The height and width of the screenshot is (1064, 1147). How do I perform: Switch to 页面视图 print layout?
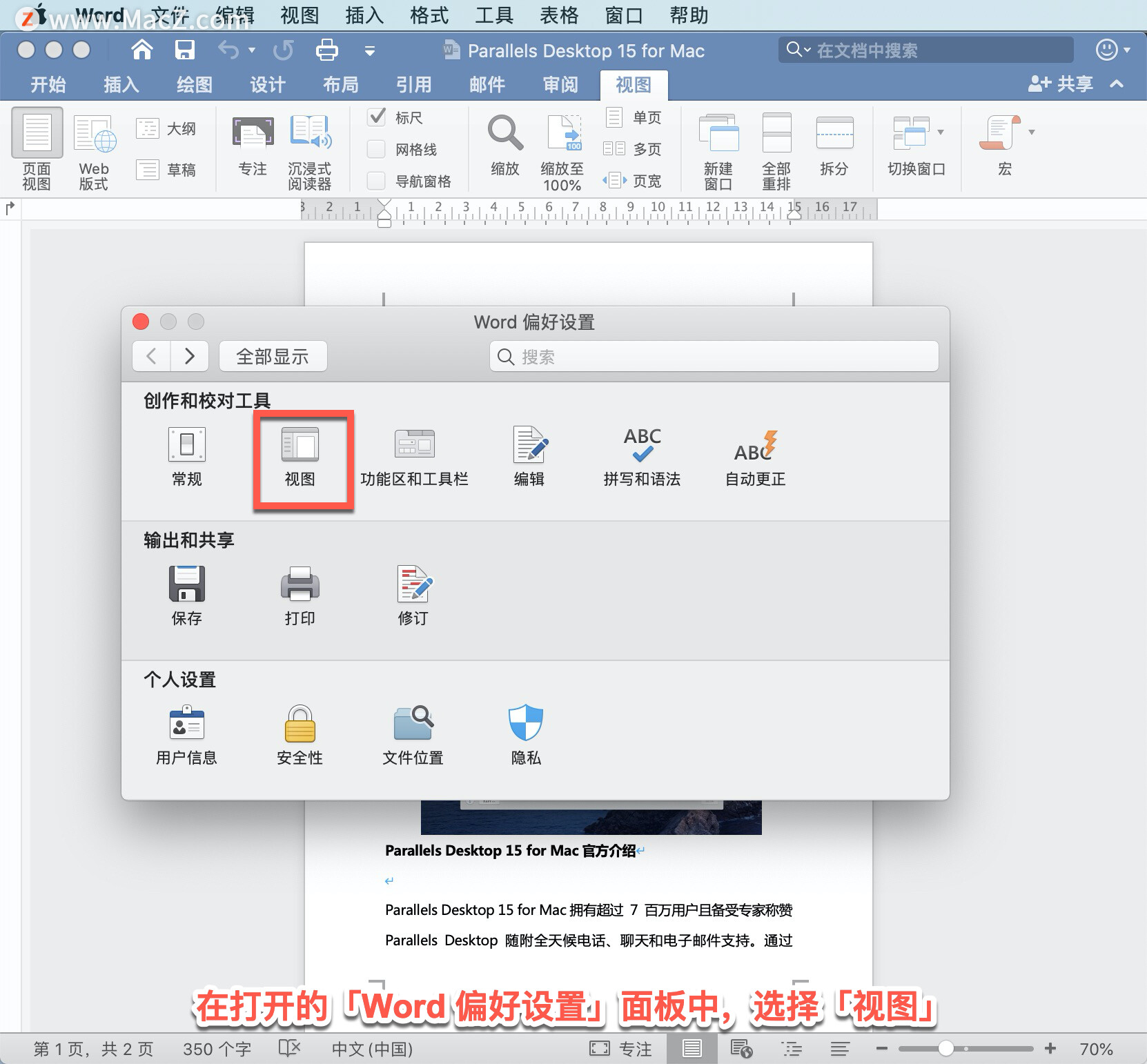pos(37,150)
